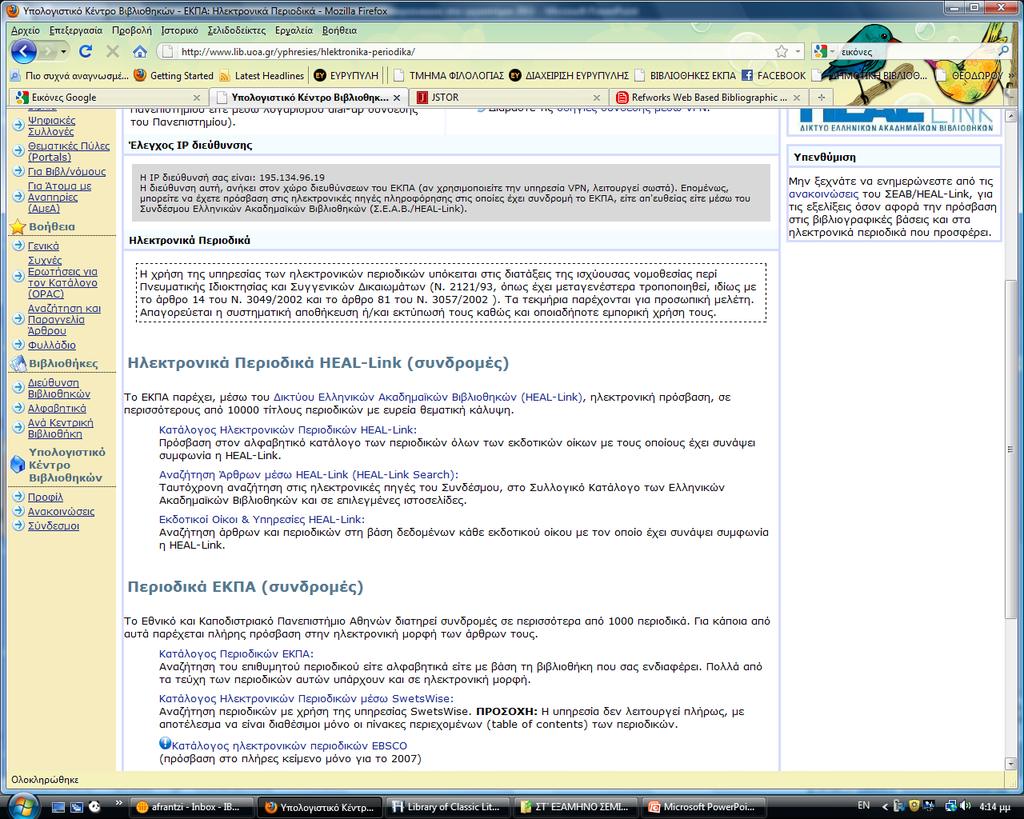Click the Forward navigation arrow
This screenshot has height=819, width=1024.
click(x=47, y=52)
